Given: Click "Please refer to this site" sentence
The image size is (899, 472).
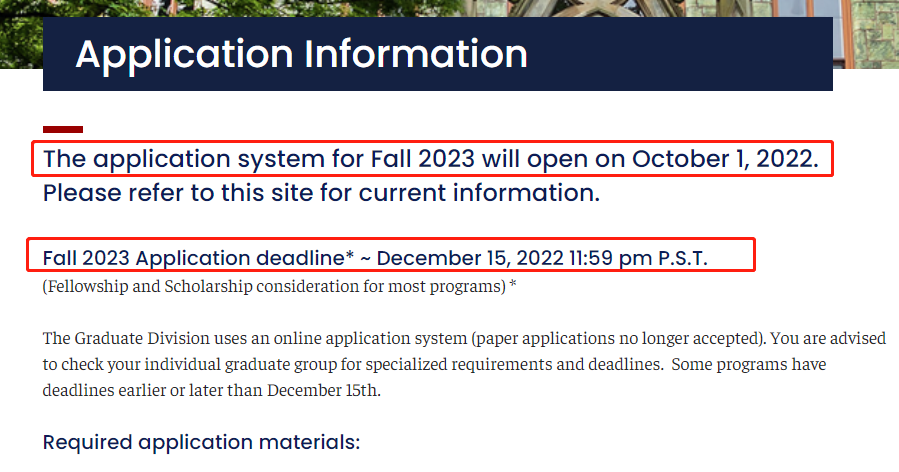Looking at the screenshot, I should click(321, 192).
